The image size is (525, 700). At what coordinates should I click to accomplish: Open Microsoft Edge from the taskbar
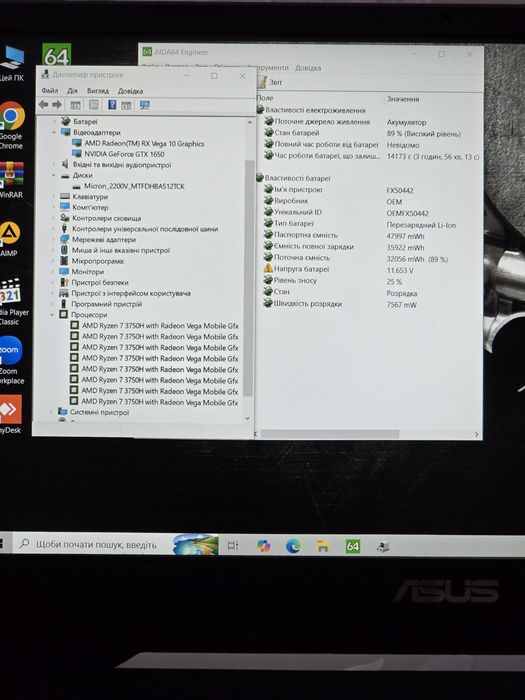click(293, 546)
